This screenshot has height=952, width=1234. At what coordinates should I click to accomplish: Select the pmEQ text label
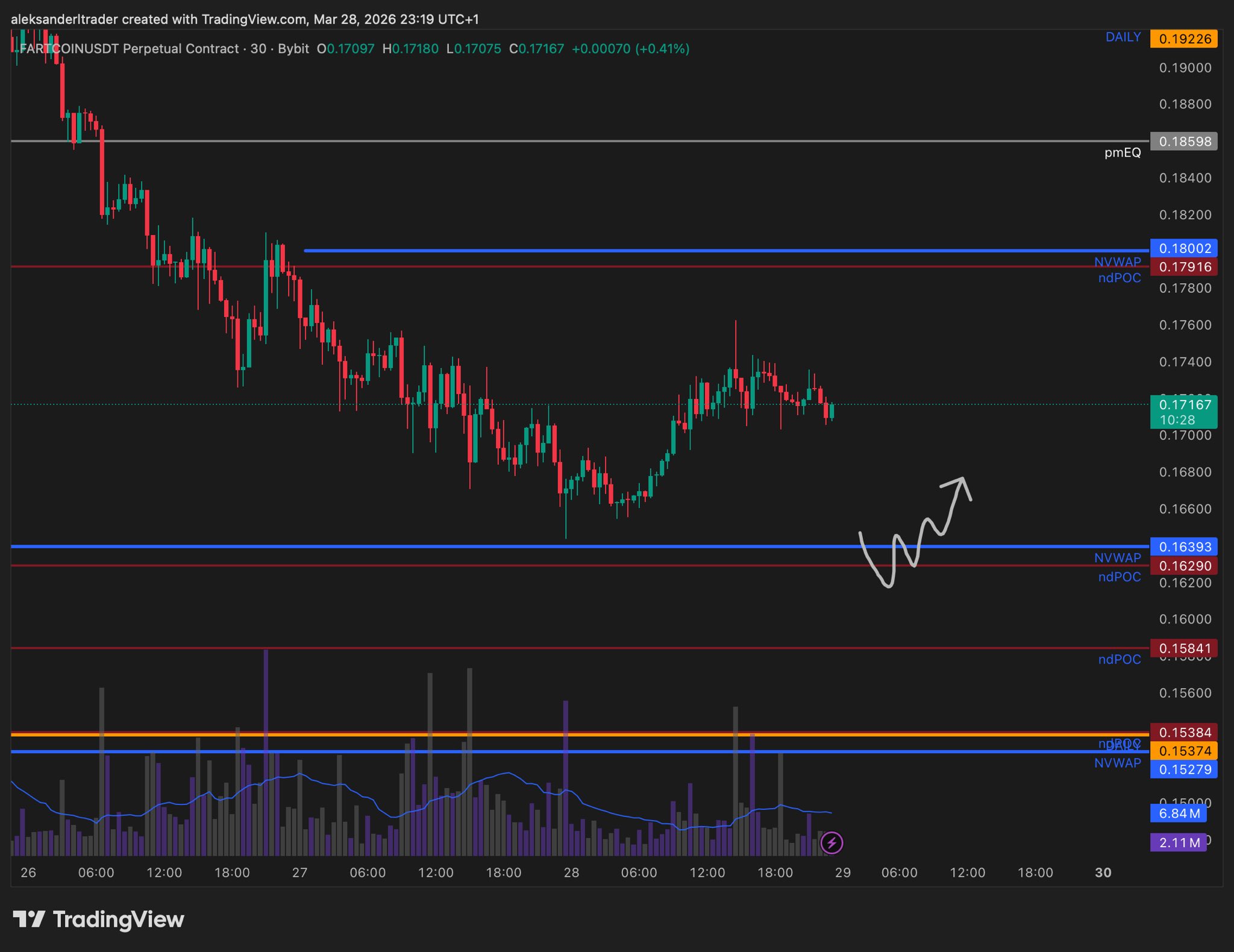click(x=1122, y=152)
